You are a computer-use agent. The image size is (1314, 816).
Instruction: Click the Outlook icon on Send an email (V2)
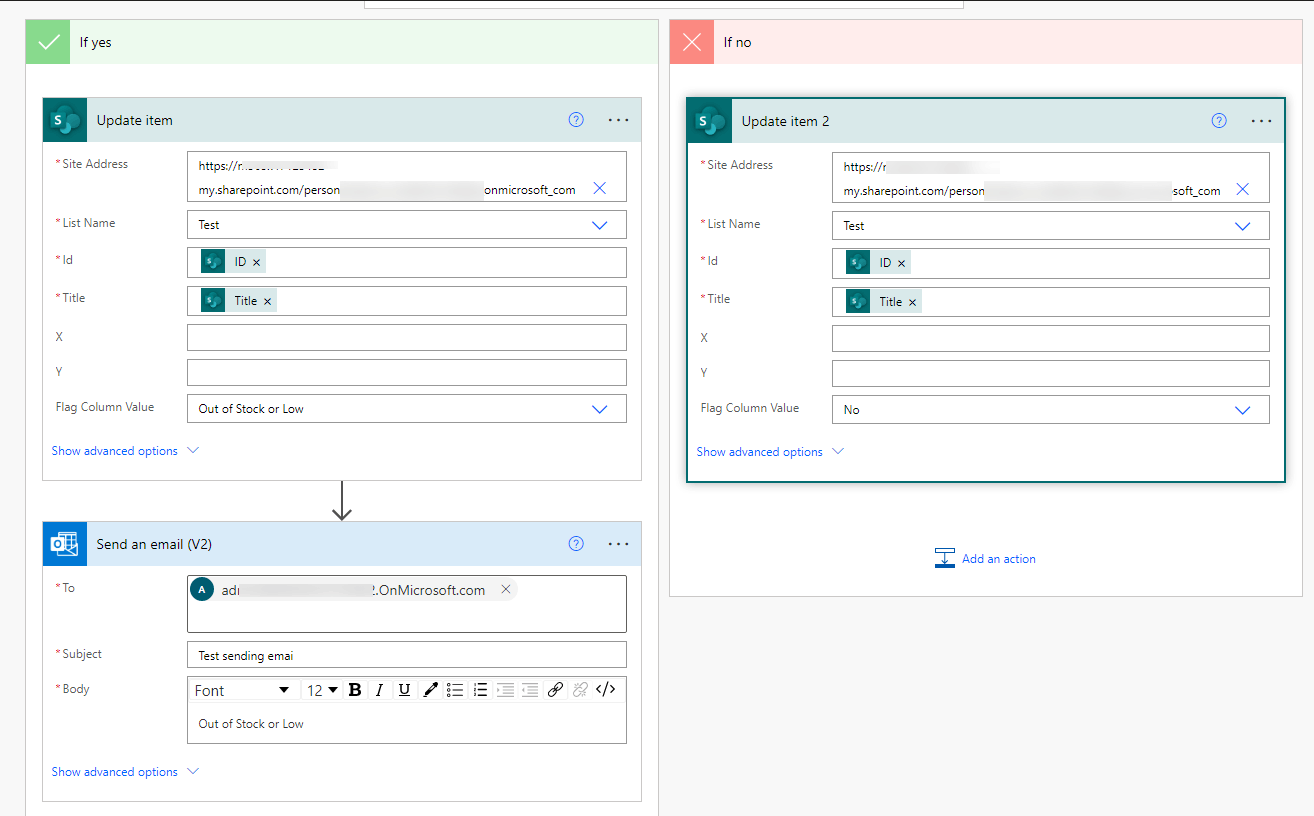tap(64, 543)
